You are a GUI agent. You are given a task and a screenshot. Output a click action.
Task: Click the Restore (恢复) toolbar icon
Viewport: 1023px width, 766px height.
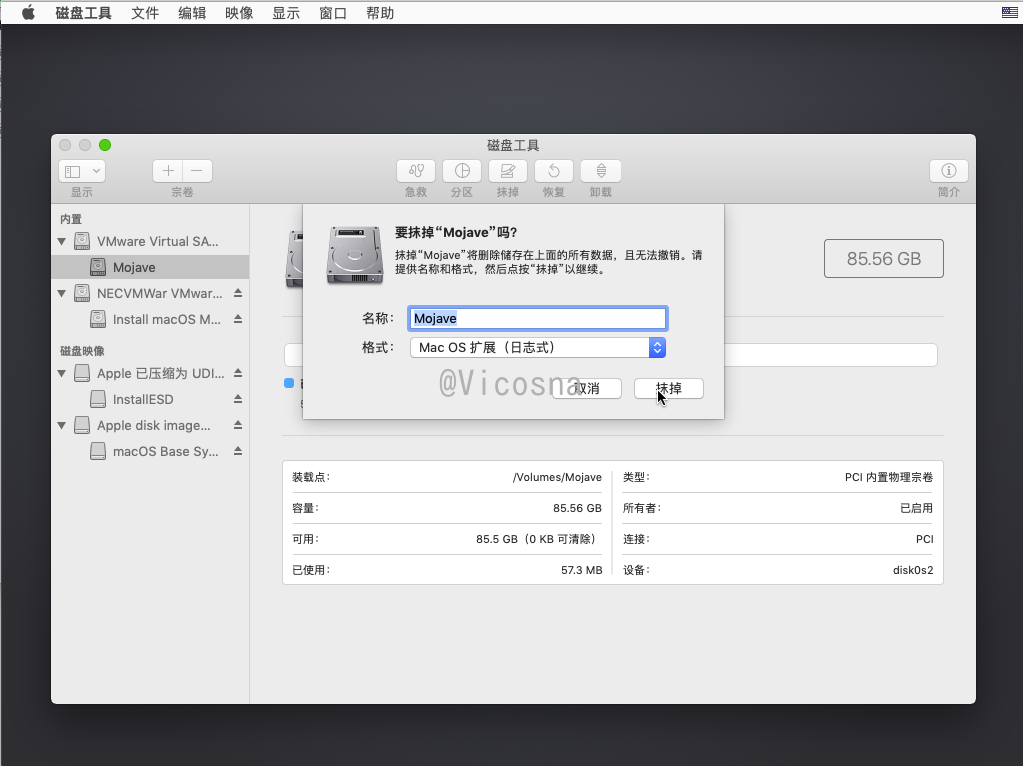(x=554, y=171)
